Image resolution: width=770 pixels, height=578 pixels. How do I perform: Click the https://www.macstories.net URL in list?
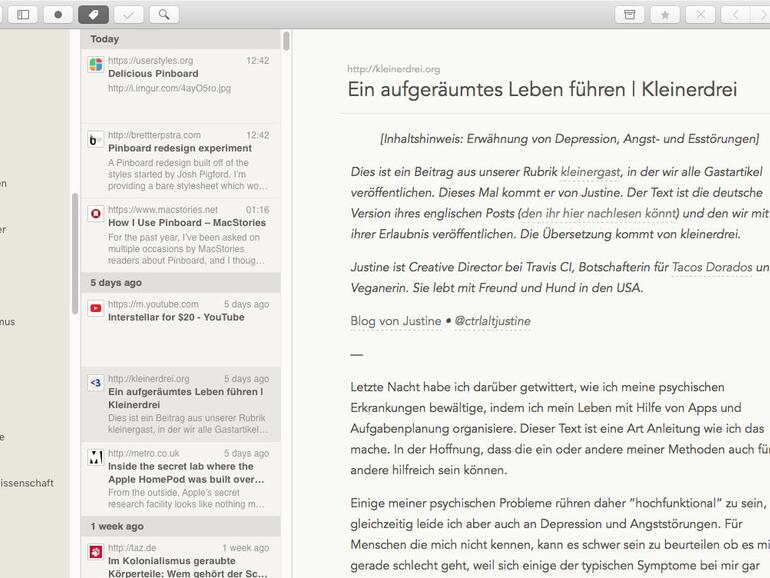(163, 210)
